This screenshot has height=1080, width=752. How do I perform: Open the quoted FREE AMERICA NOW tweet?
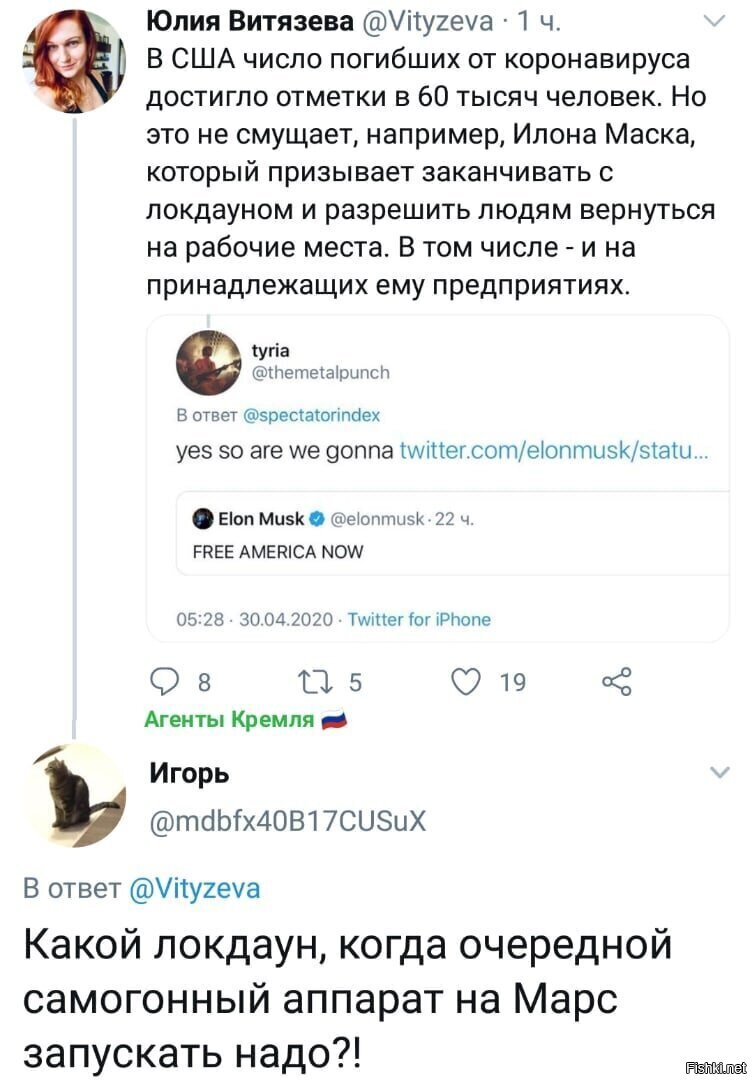click(x=452, y=533)
